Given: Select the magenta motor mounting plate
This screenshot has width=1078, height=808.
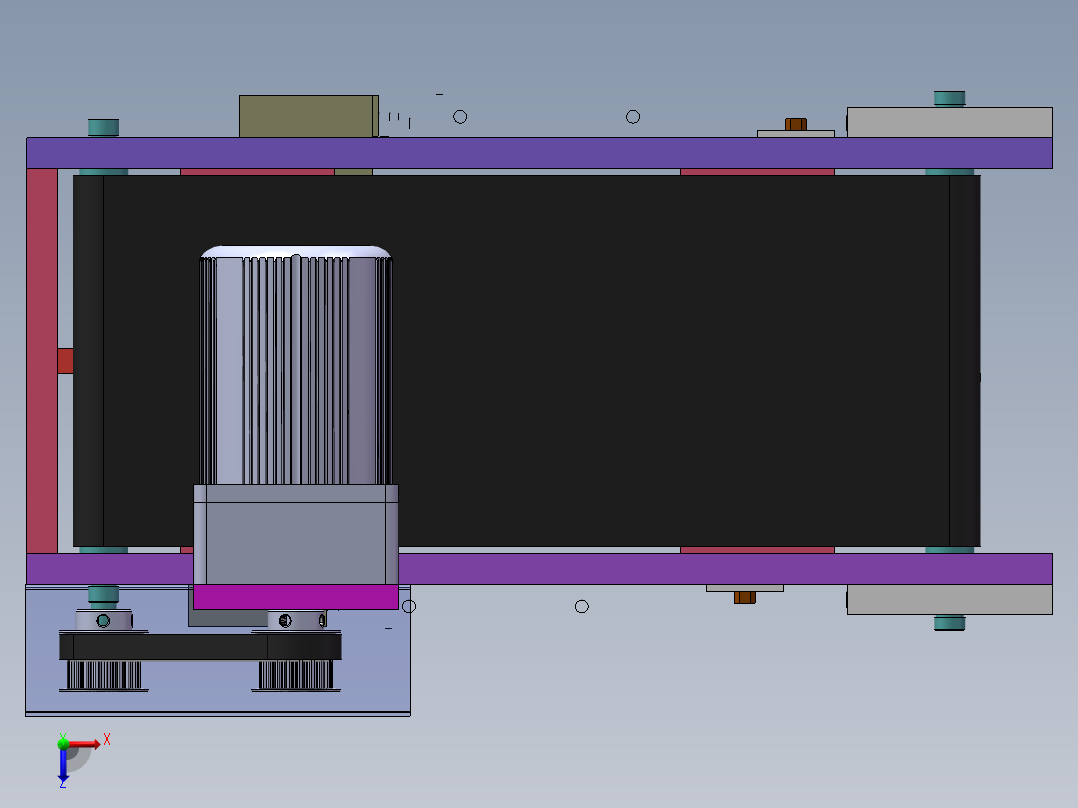Looking at the screenshot, I should [x=296, y=597].
